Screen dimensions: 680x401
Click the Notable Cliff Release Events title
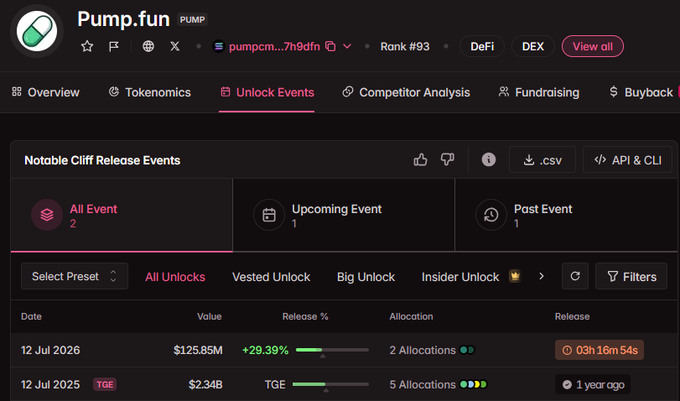[102, 160]
